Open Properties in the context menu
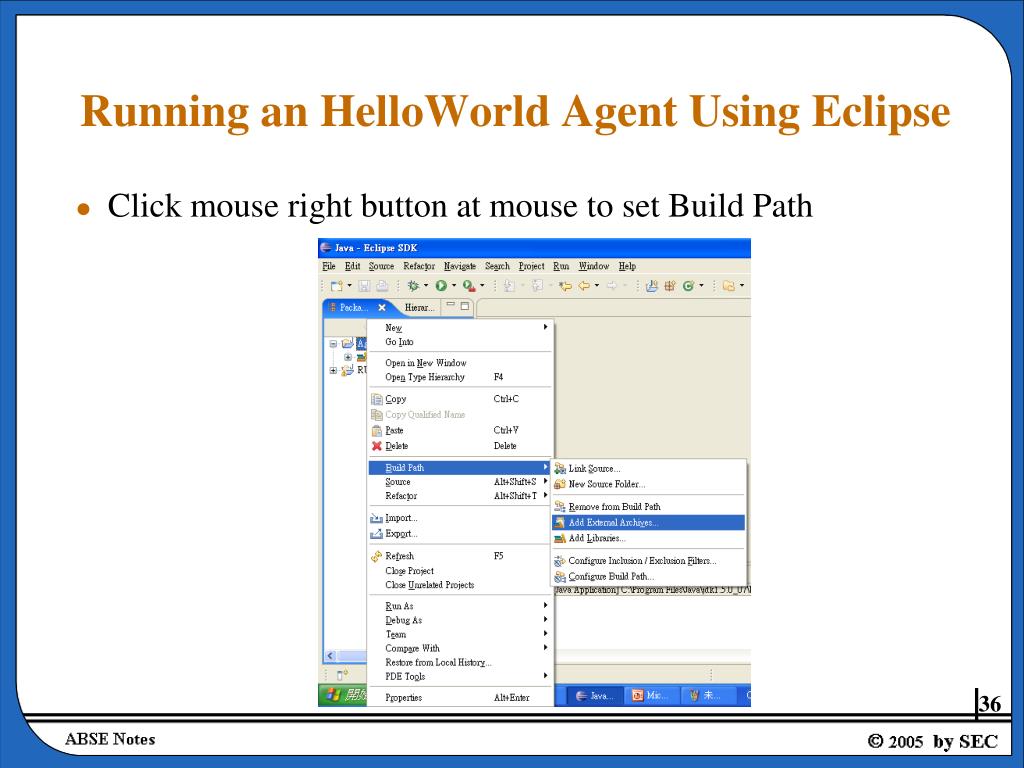The width and height of the screenshot is (1024, 768). (x=460, y=697)
